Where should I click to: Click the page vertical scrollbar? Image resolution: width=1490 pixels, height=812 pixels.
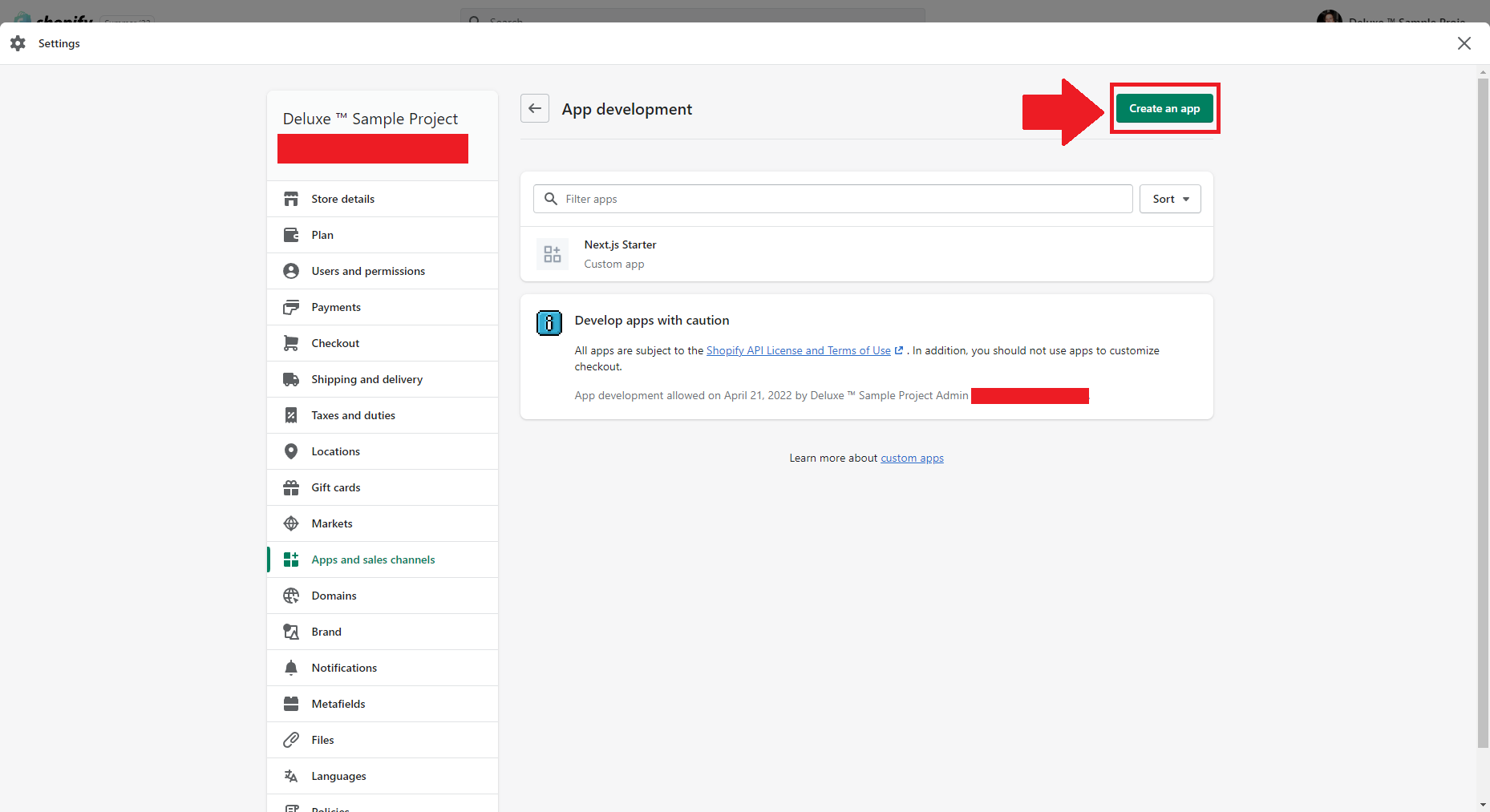[1483, 413]
